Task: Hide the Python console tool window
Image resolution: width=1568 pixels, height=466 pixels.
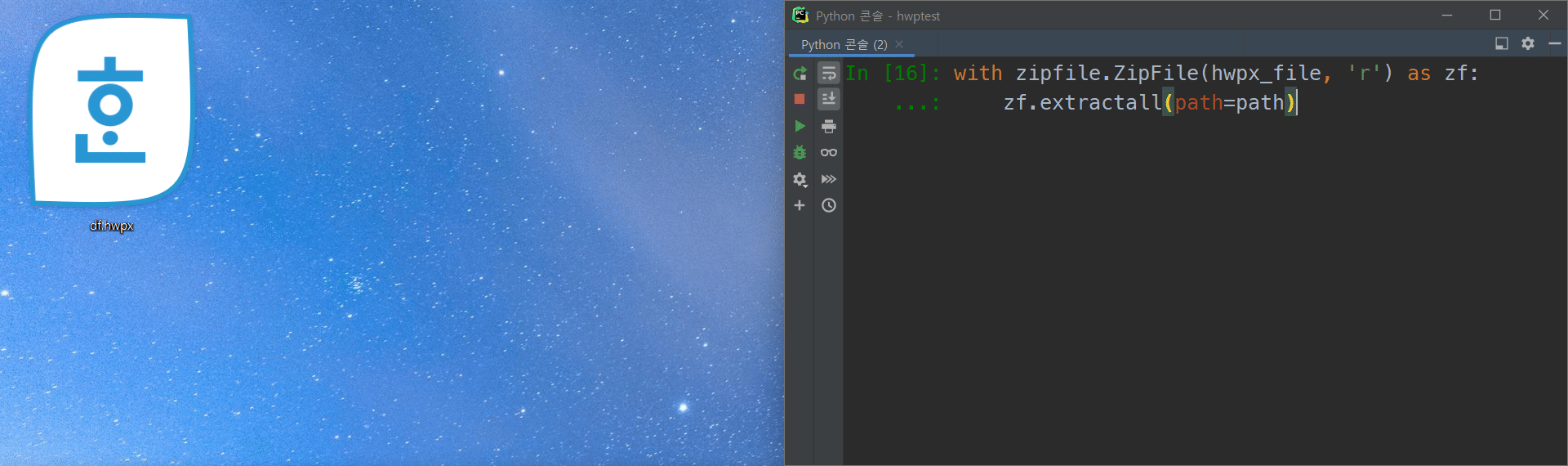Action: 1555,43
